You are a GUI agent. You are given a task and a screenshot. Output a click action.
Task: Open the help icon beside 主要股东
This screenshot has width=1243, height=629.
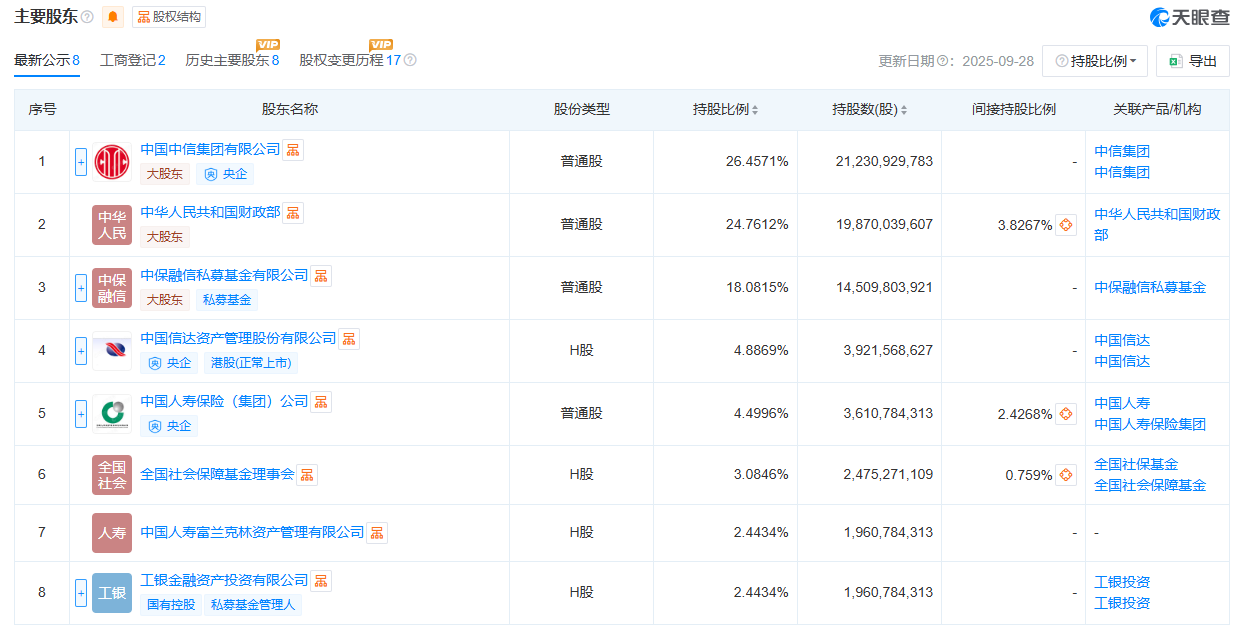click(x=87, y=17)
